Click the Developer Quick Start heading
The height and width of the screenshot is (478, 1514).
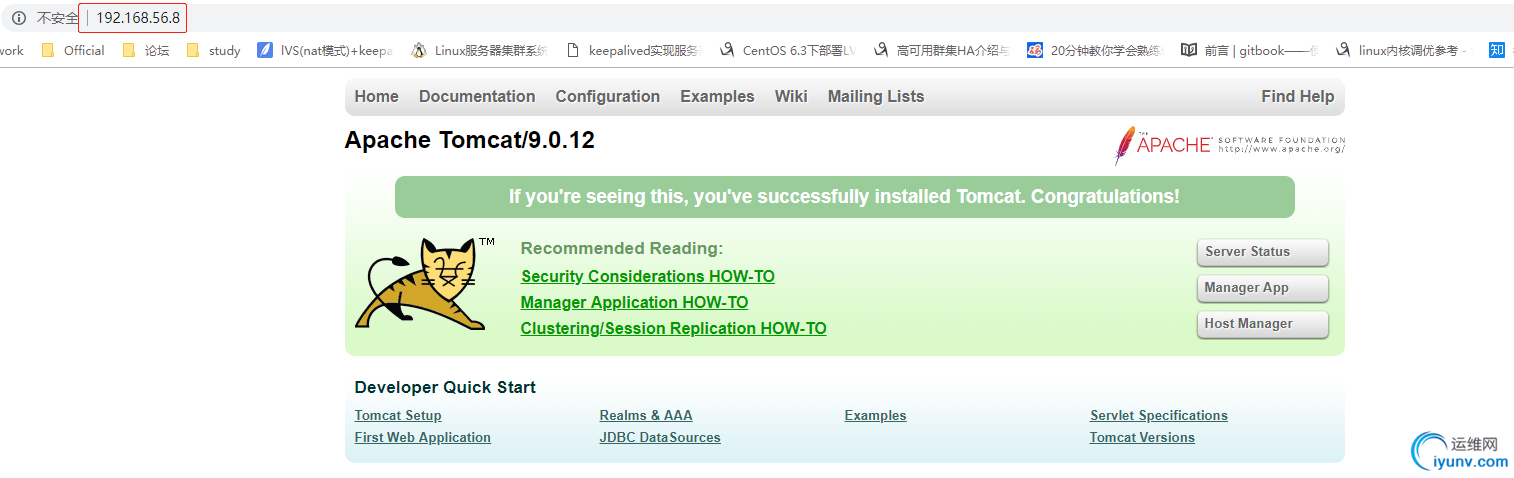tap(445, 387)
